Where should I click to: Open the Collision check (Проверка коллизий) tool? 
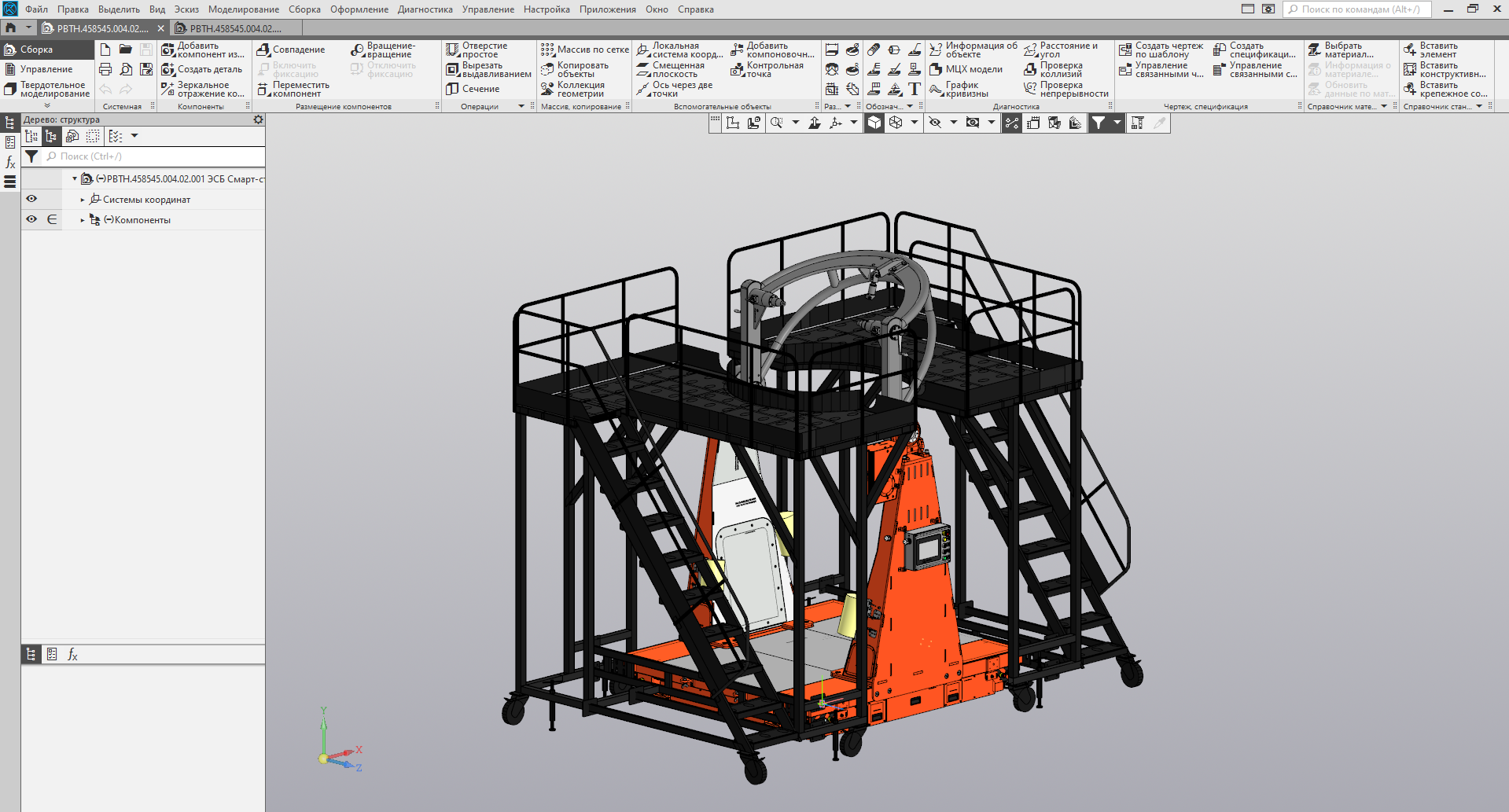1054,70
